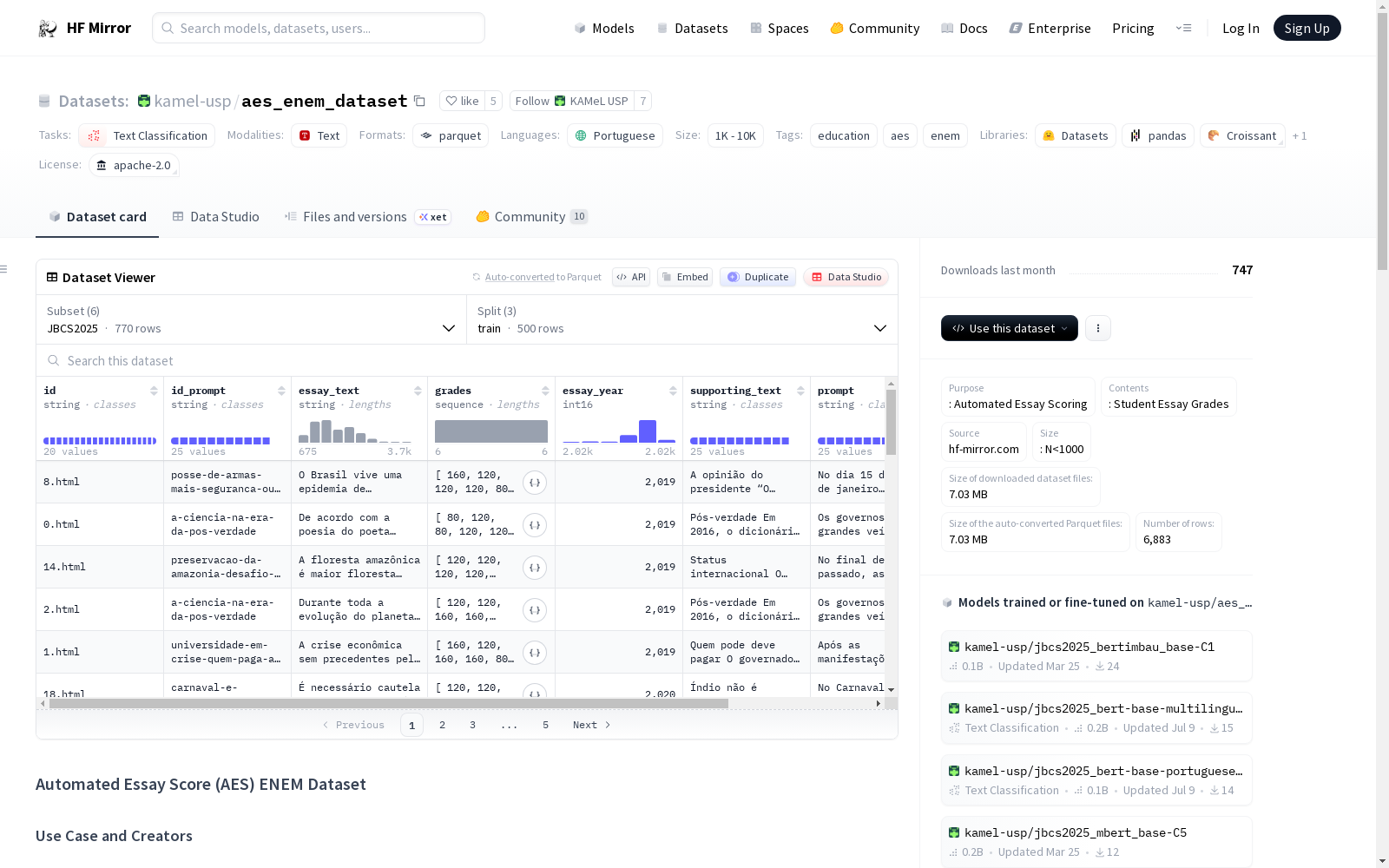Sort by the grades column
The image size is (1389, 868).
point(545,391)
